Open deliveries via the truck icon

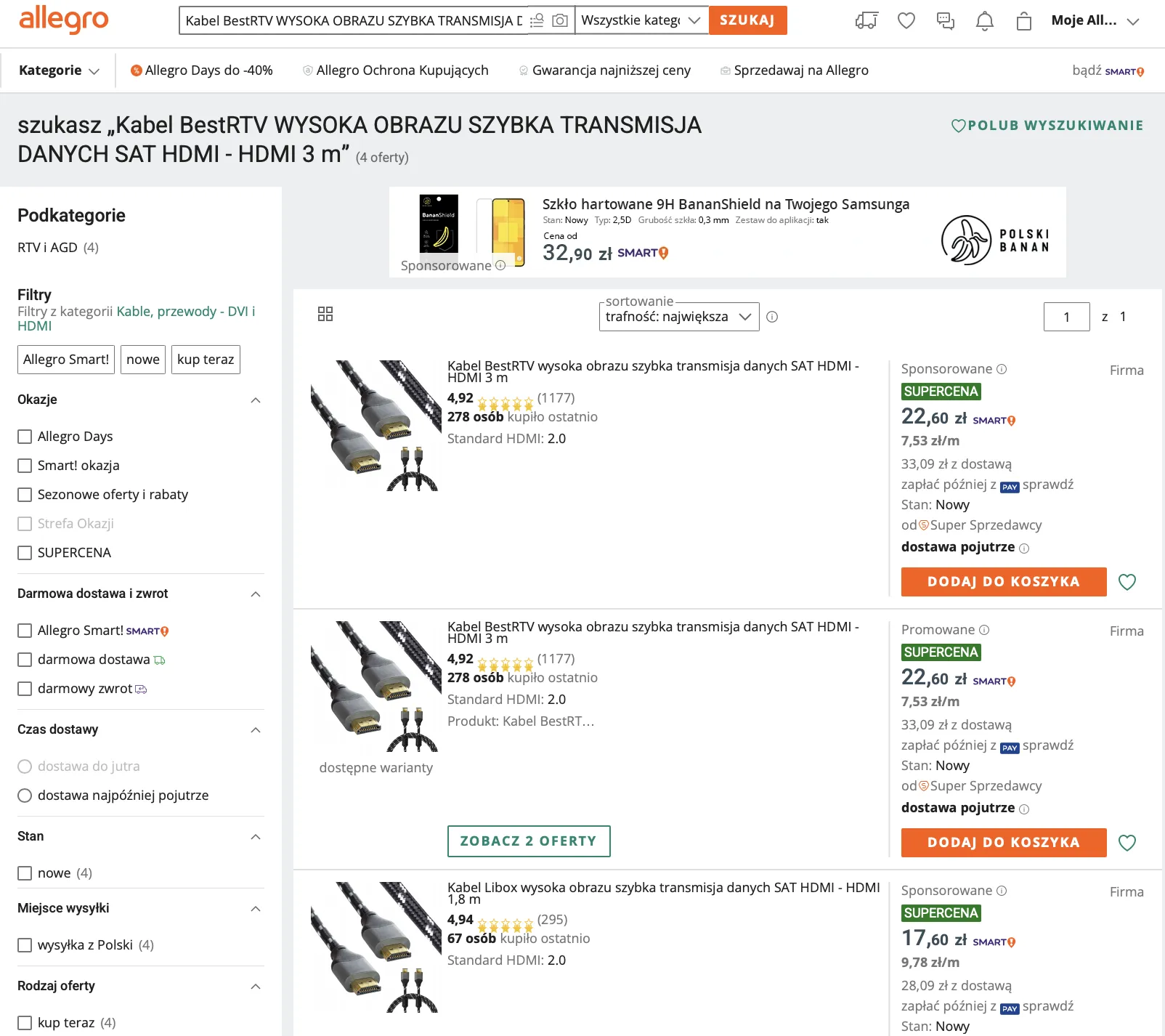(866, 21)
